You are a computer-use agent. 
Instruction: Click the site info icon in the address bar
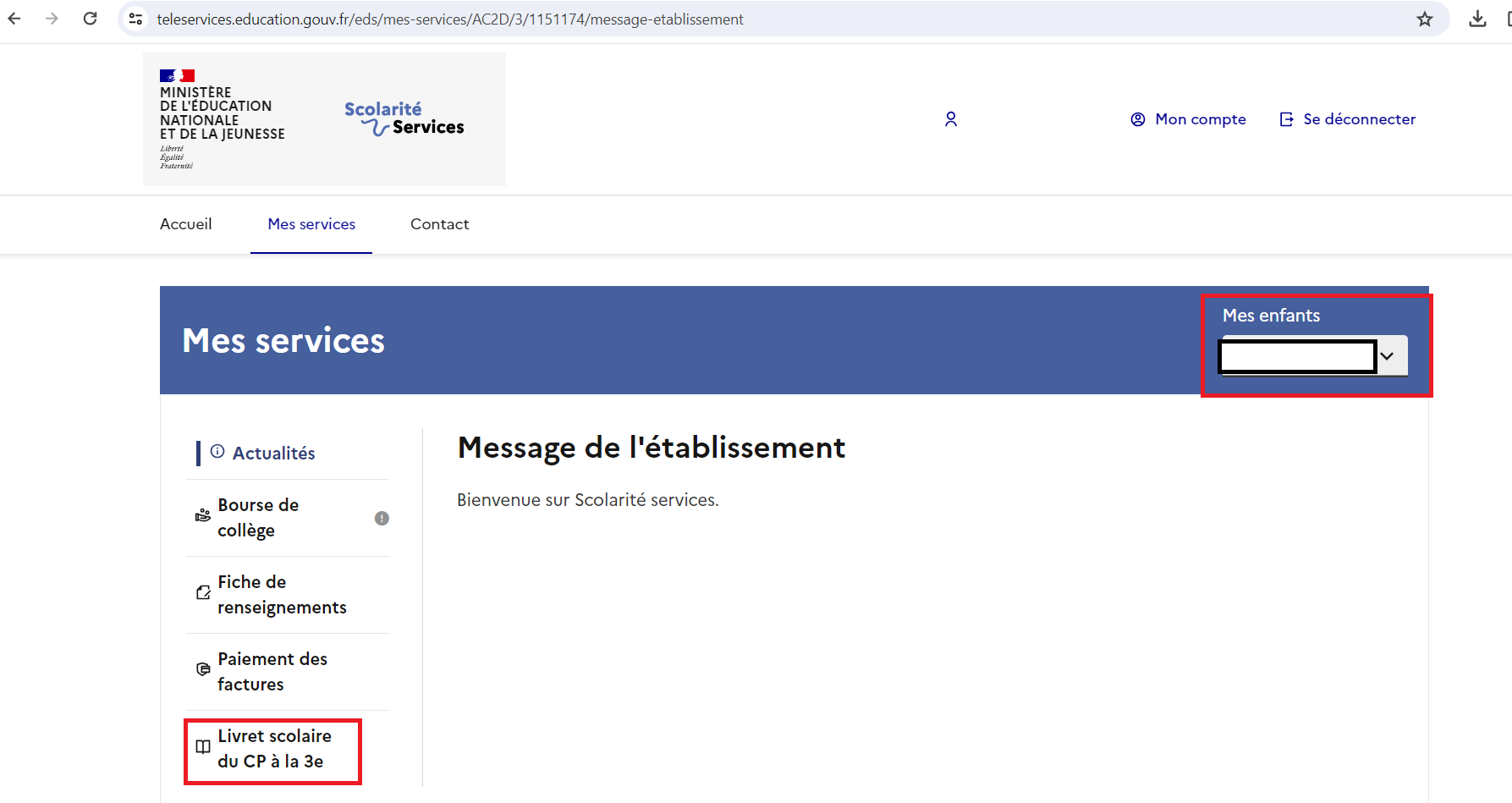coord(135,19)
